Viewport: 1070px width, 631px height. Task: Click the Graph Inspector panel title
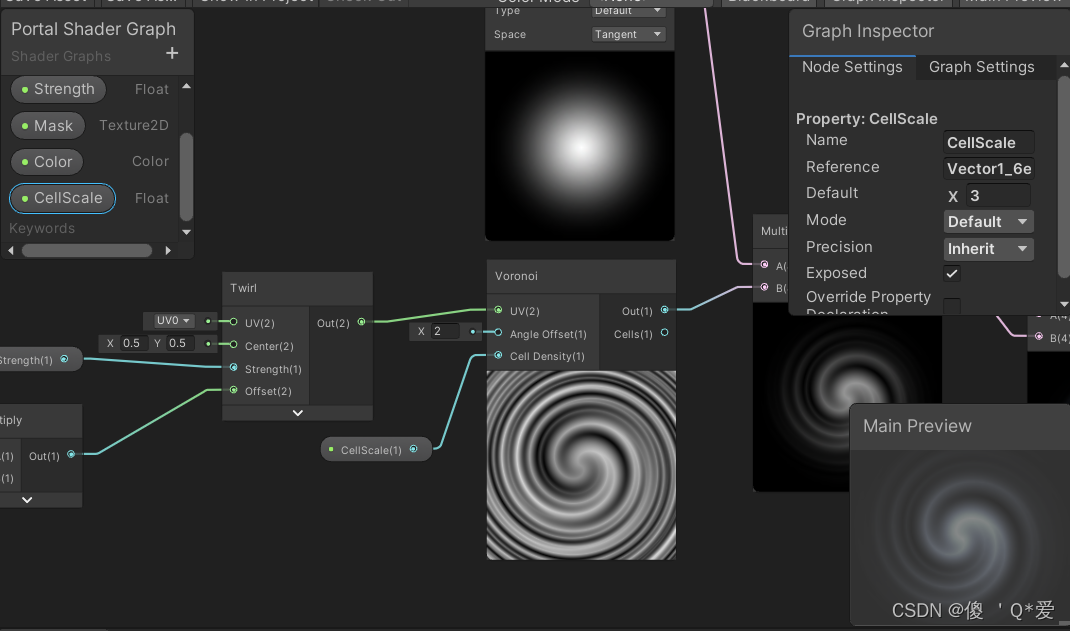pos(867,31)
